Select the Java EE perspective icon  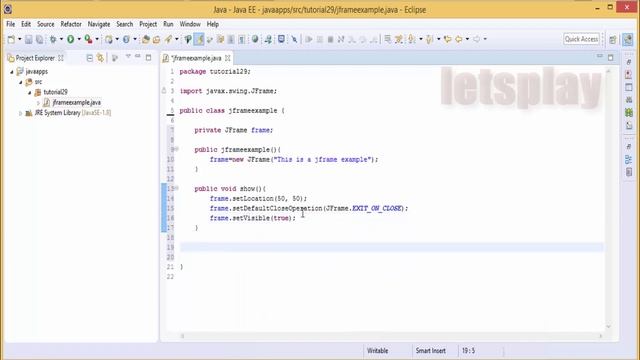pos(628,40)
